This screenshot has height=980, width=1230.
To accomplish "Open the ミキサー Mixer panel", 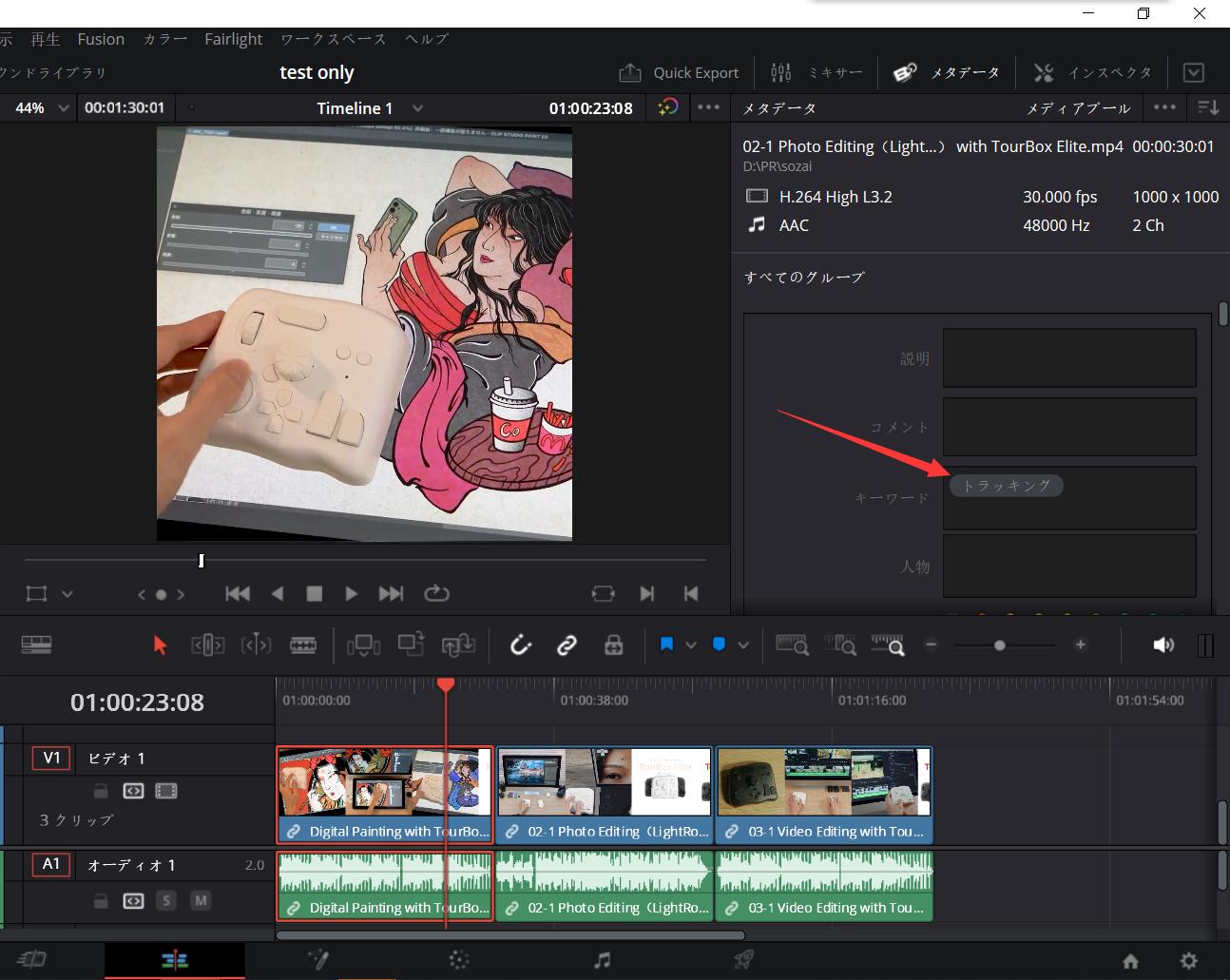I will click(817, 72).
